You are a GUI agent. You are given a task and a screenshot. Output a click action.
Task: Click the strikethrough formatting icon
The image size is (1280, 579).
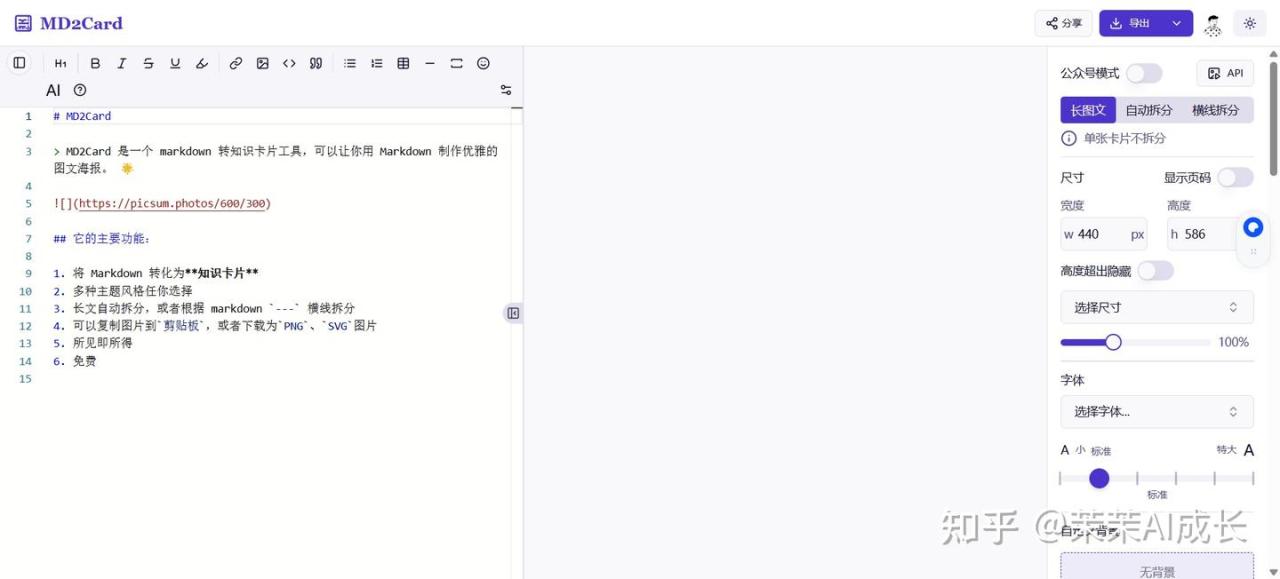tap(148, 63)
